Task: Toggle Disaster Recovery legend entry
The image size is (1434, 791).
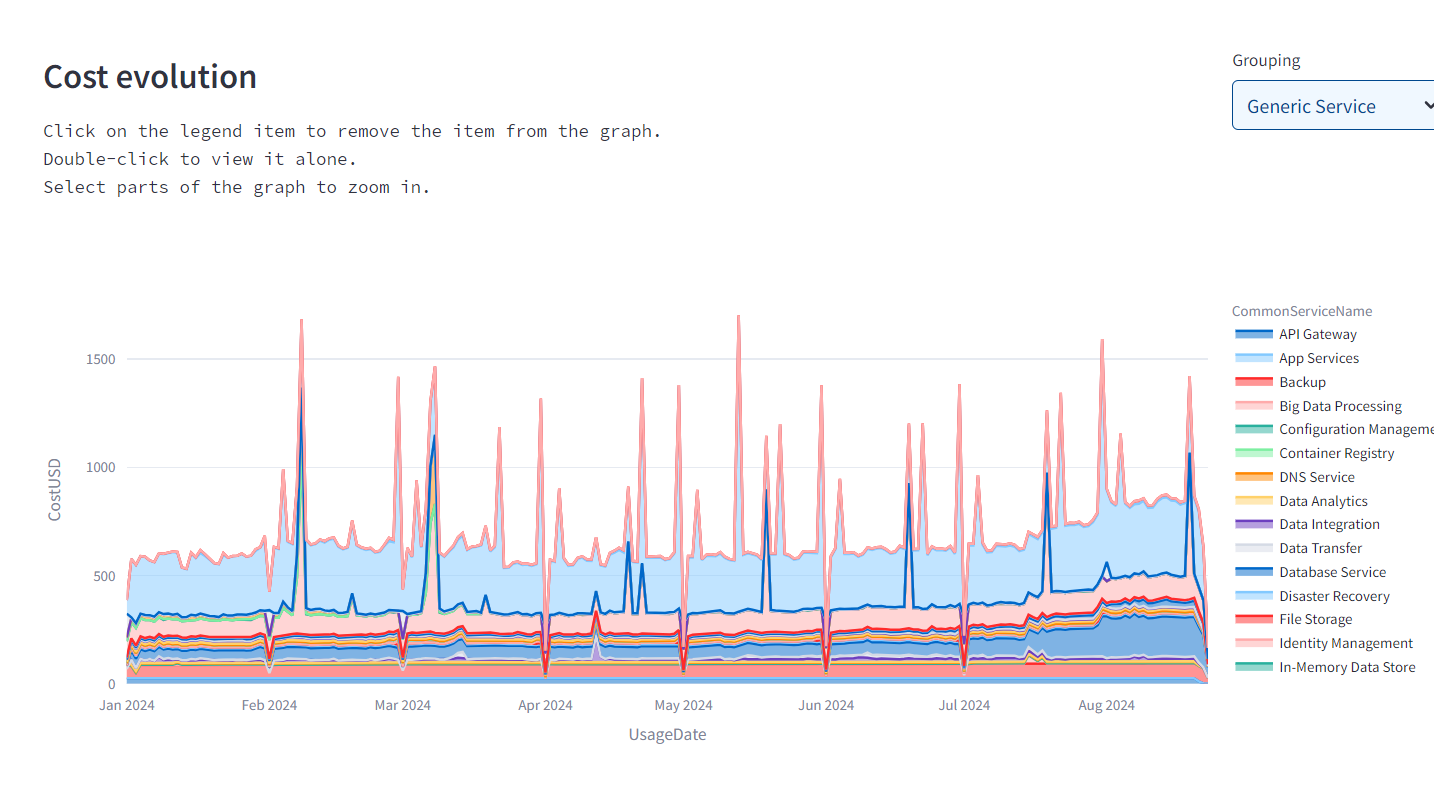Action: [1333, 596]
